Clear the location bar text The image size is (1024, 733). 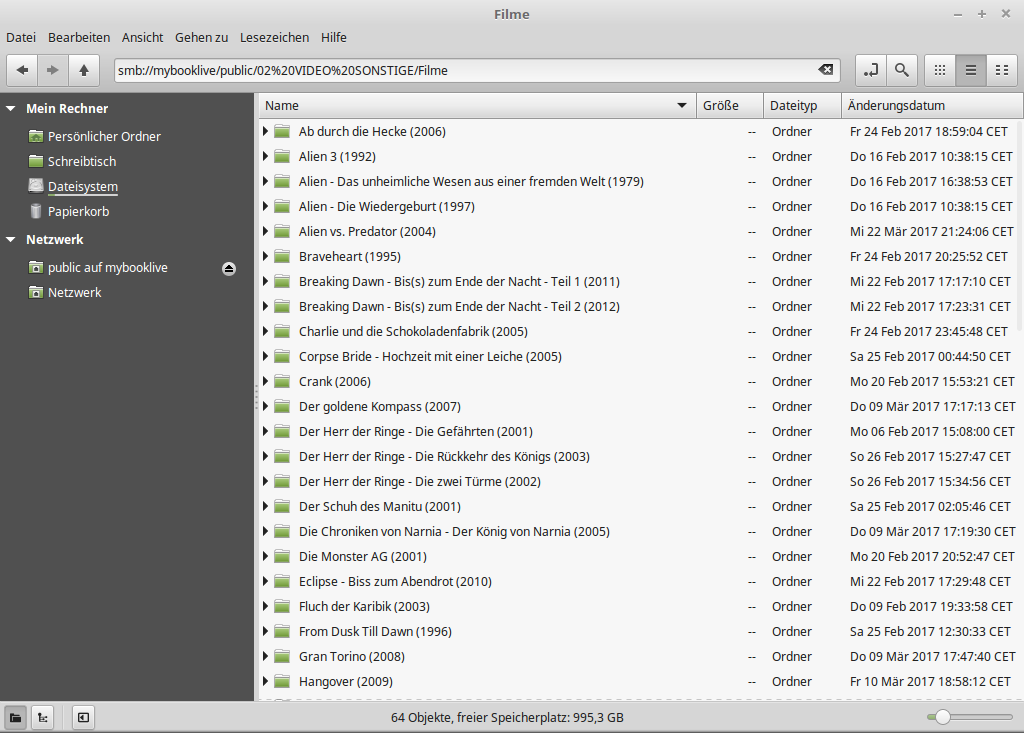825,70
